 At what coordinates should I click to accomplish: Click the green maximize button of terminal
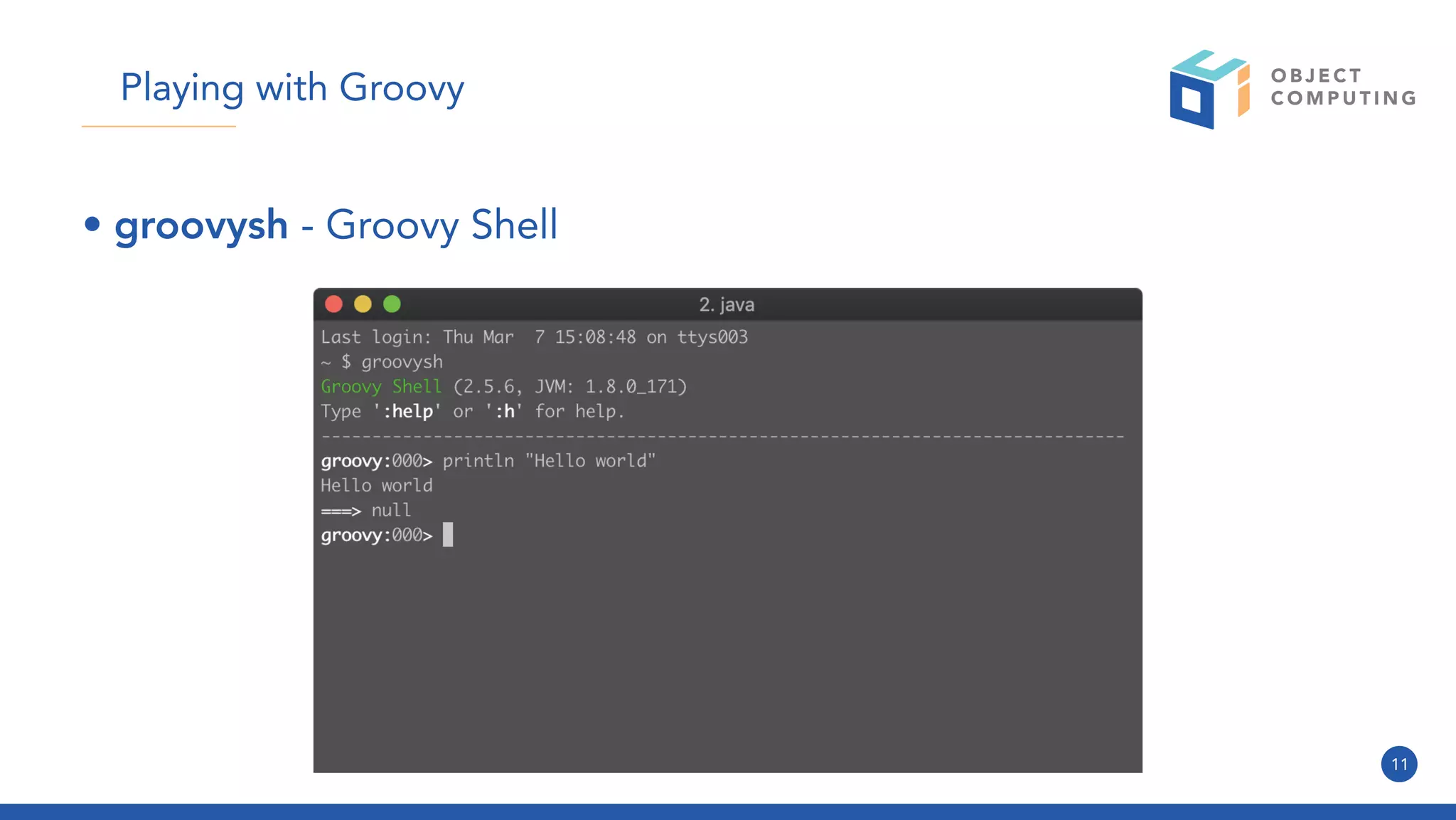pyautogui.click(x=392, y=304)
